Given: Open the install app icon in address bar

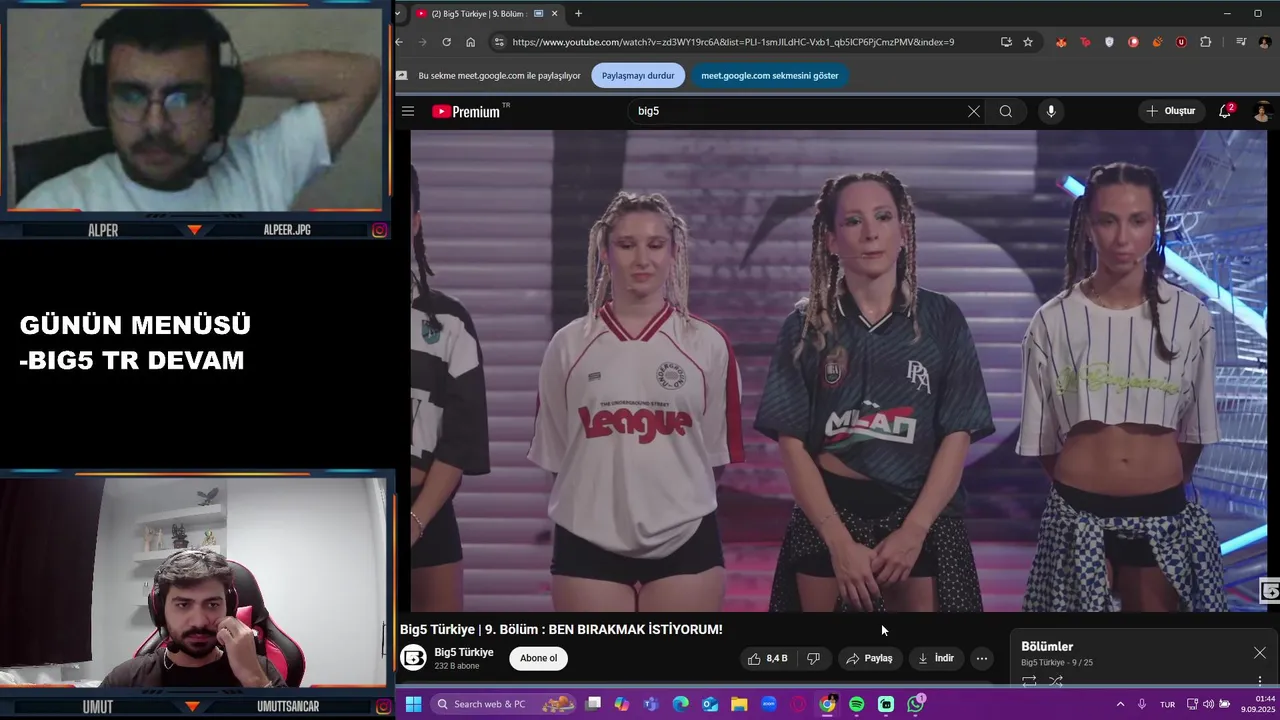Looking at the screenshot, I should [1006, 42].
